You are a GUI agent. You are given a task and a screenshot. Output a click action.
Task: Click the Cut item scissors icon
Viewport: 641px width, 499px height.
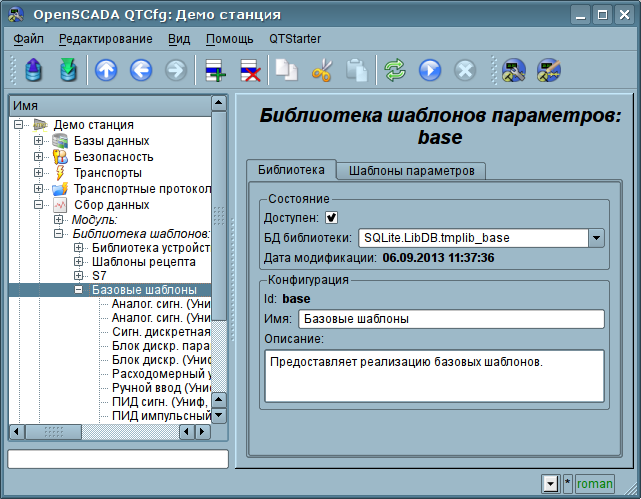click(x=322, y=70)
